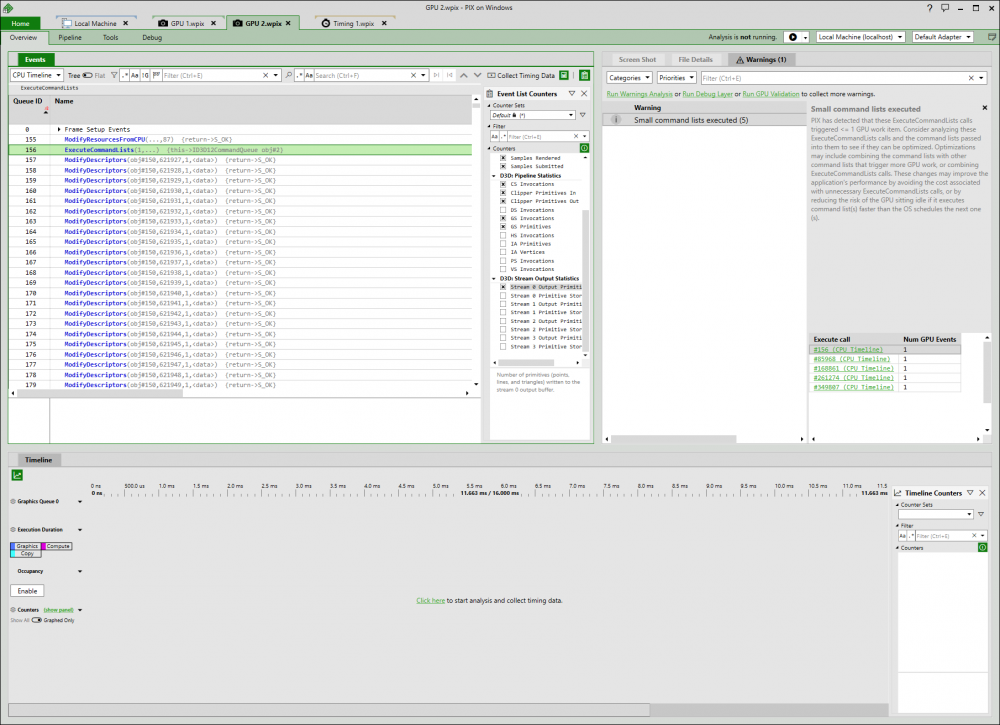Click the search magnifier icon
Image resolution: width=1000 pixels, height=725 pixels.
click(287, 75)
